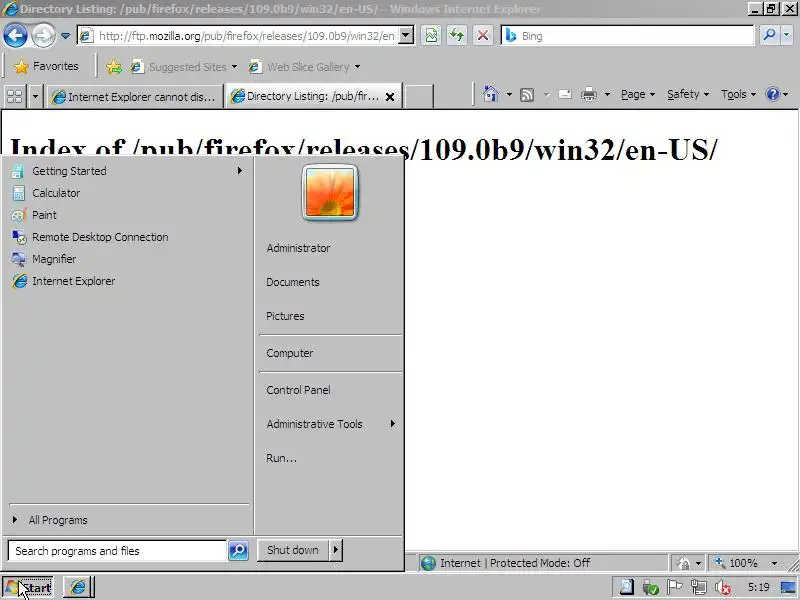
Task: Open Internet Explorer from Start menu
Action: pos(127,281)
